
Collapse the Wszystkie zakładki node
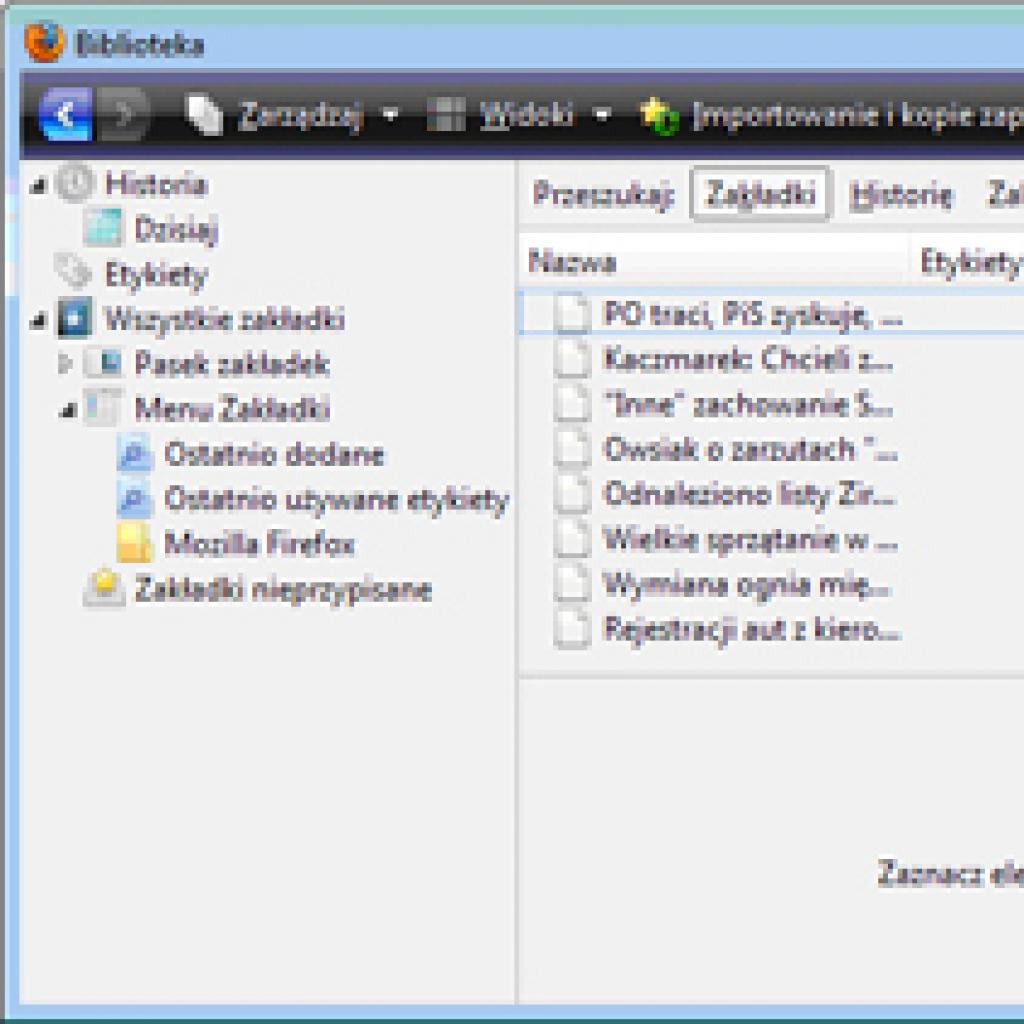38,321
